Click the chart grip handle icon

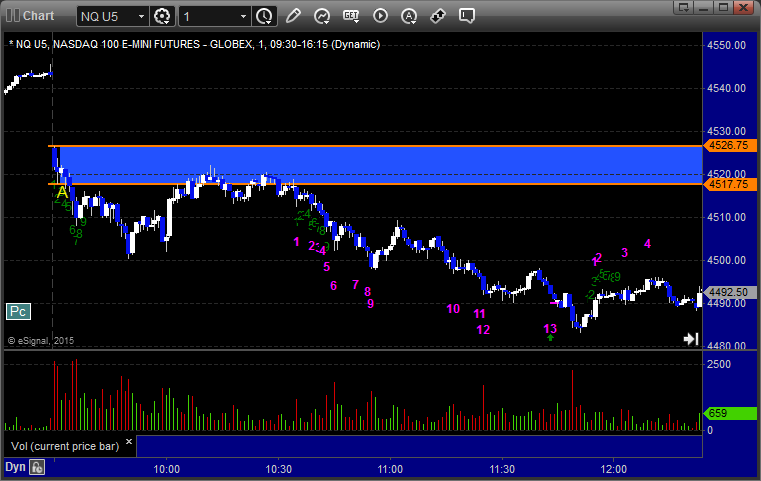point(13,16)
